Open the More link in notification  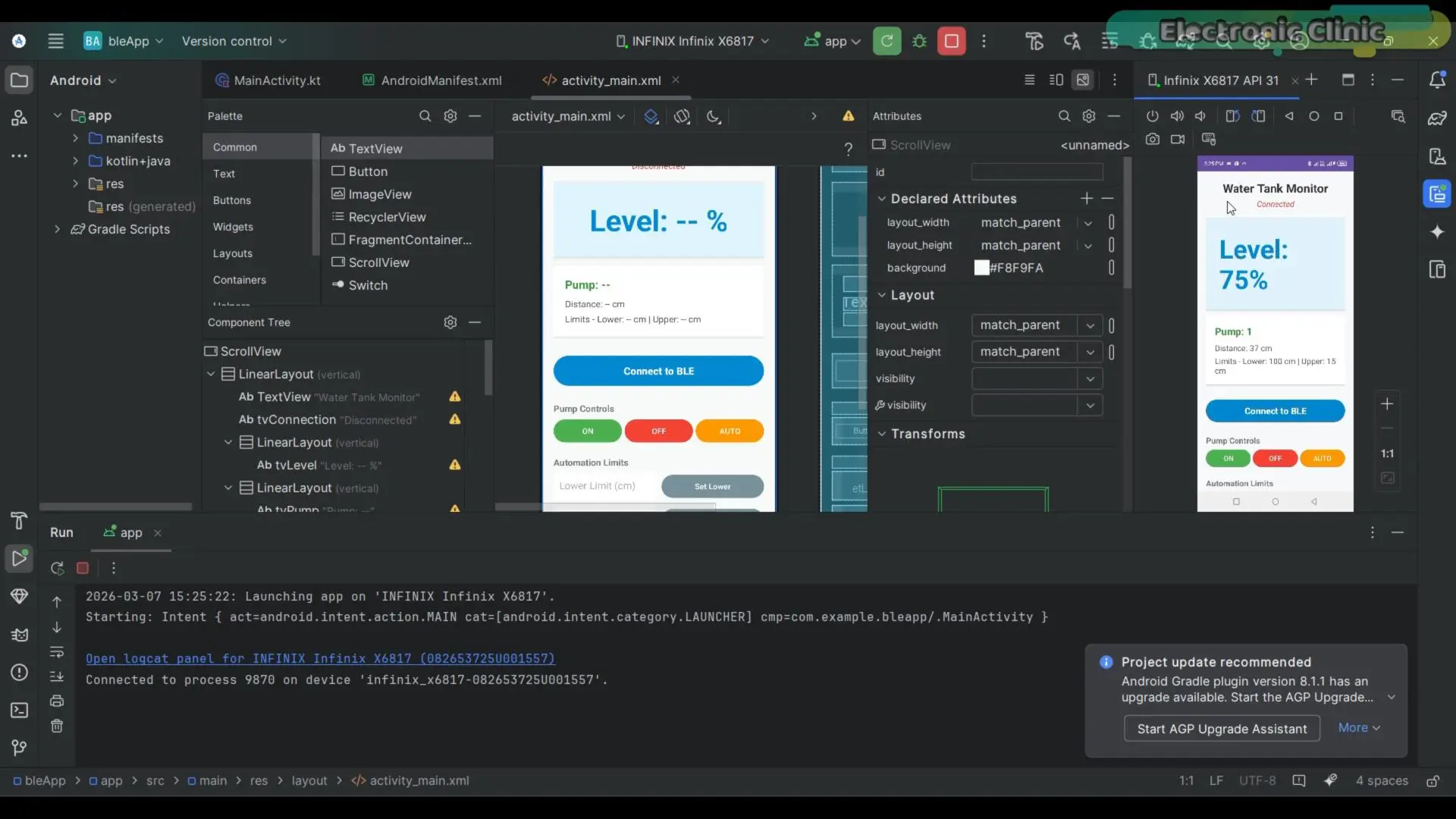tap(1359, 727)
